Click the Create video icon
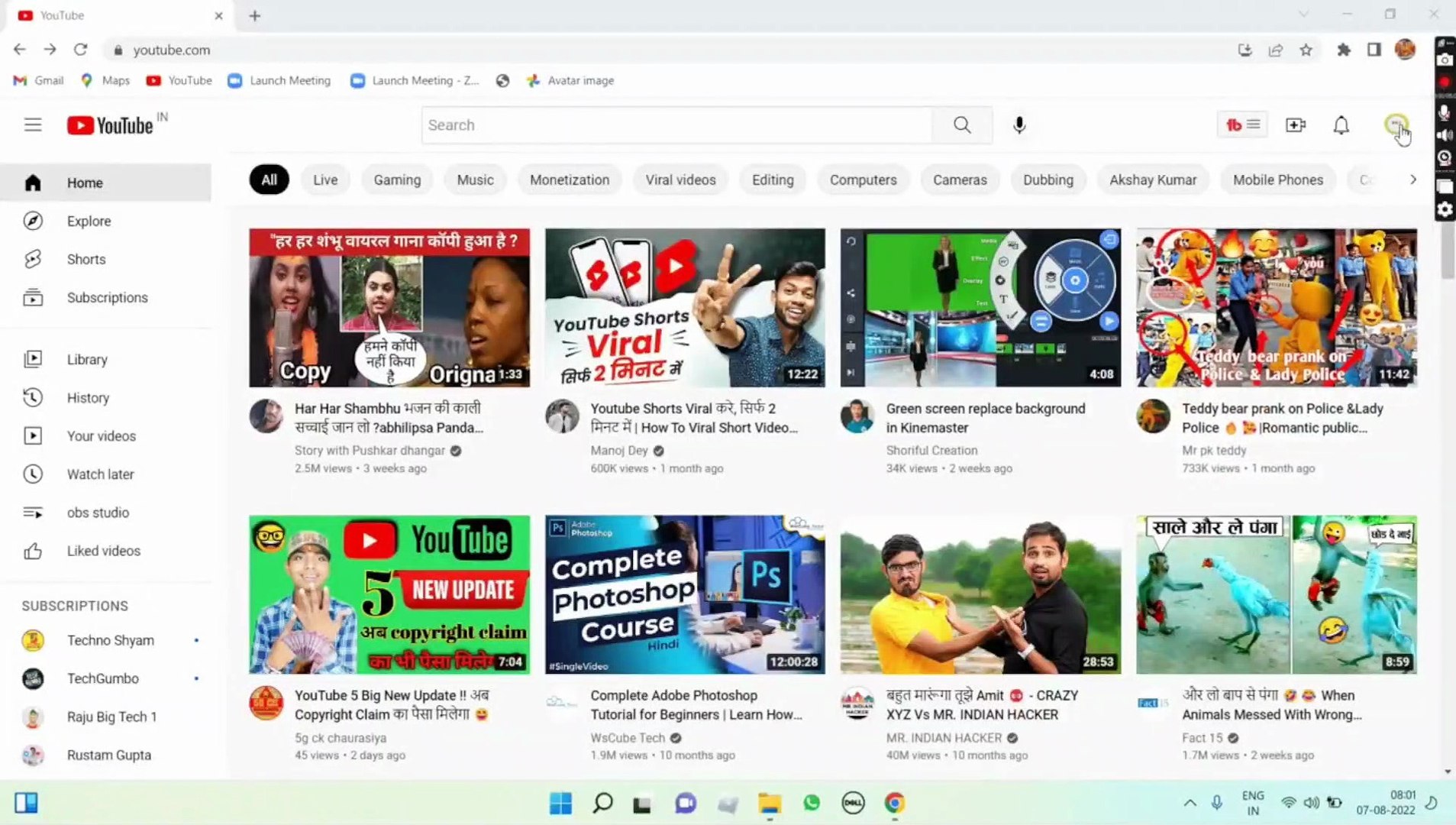Viewport: 1456px width, 825px height. [x=1296, y=125]
